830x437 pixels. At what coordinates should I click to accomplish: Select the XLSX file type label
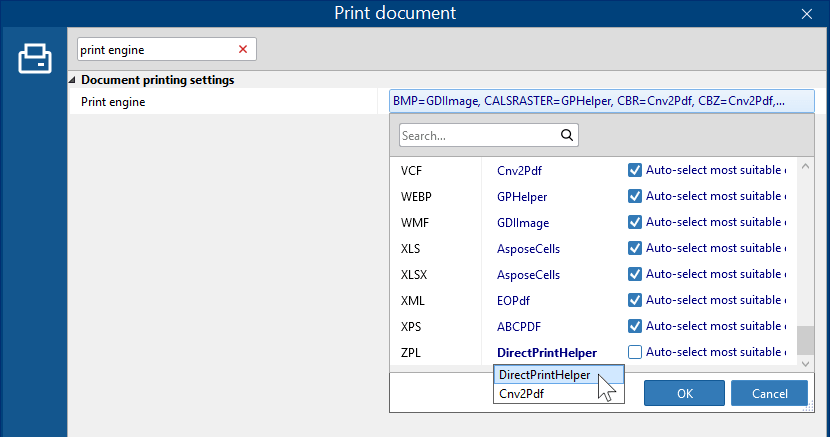pos(413,275)
